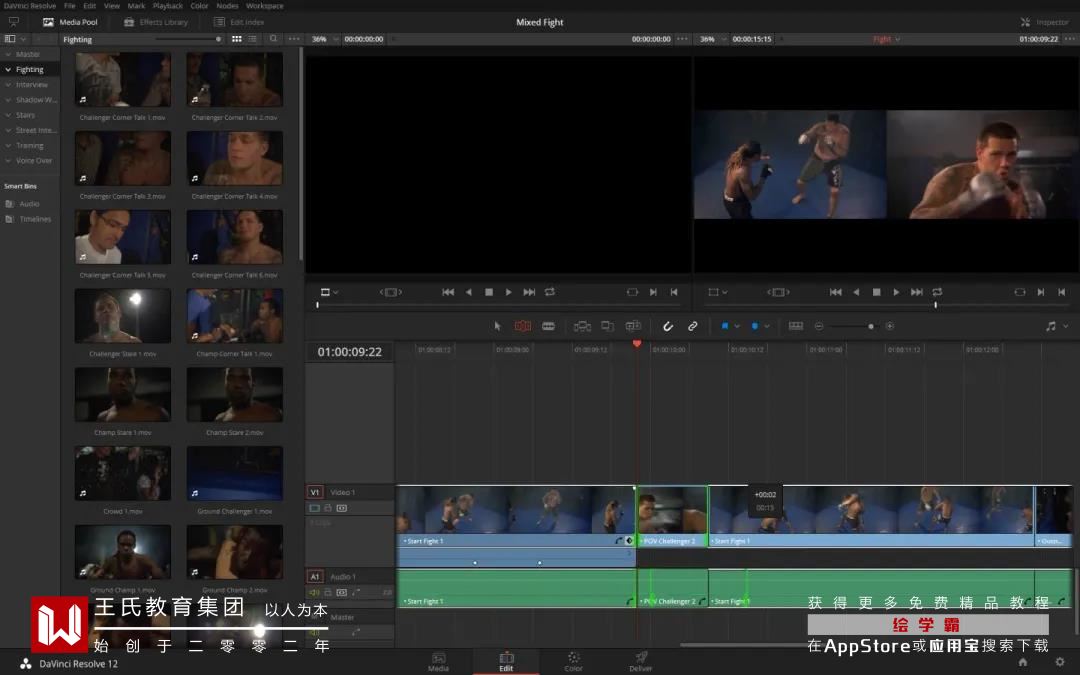Open project settings gear icon

coord(1060,662)
